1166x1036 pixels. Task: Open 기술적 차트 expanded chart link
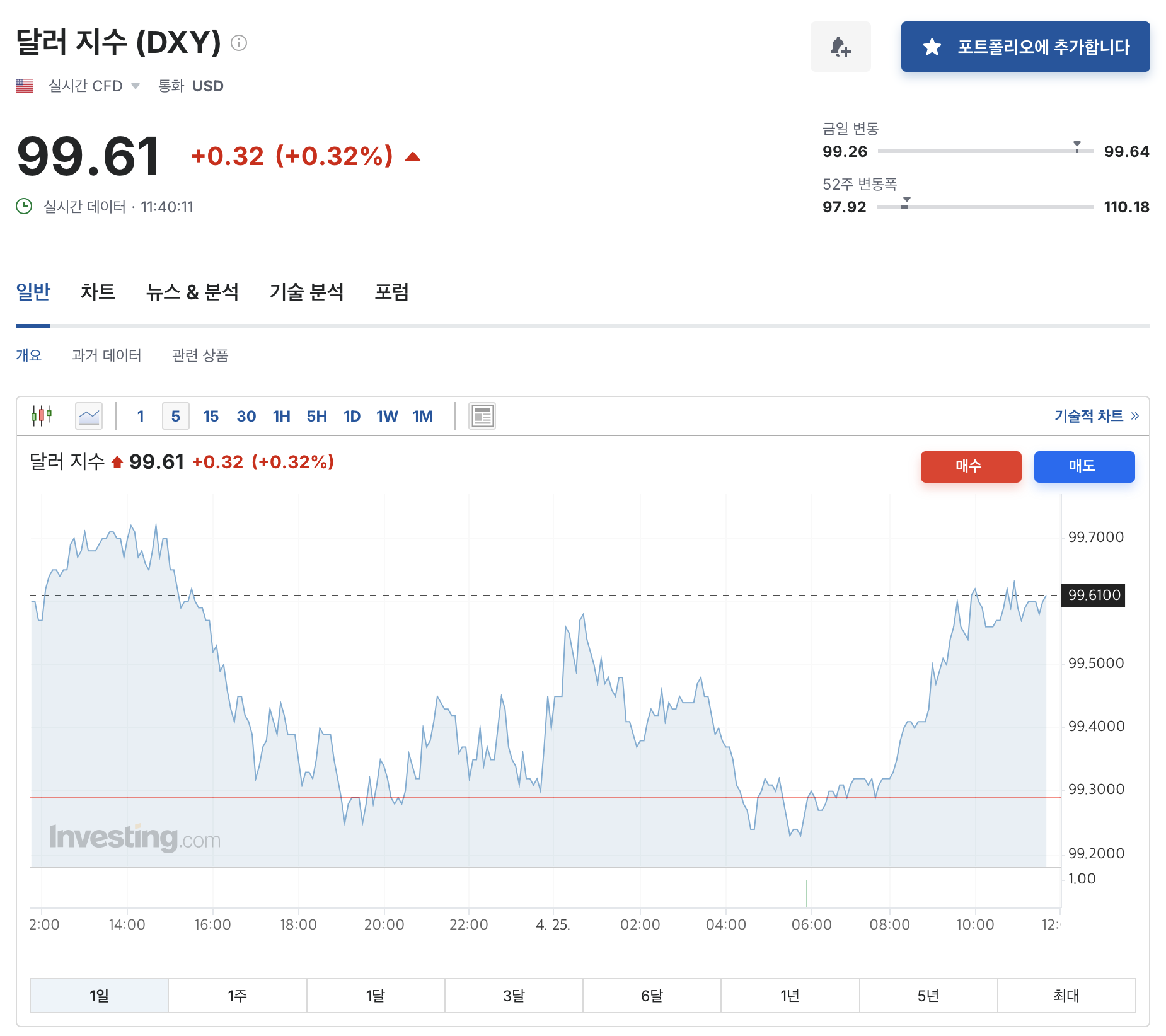[x=1097, y=416]
